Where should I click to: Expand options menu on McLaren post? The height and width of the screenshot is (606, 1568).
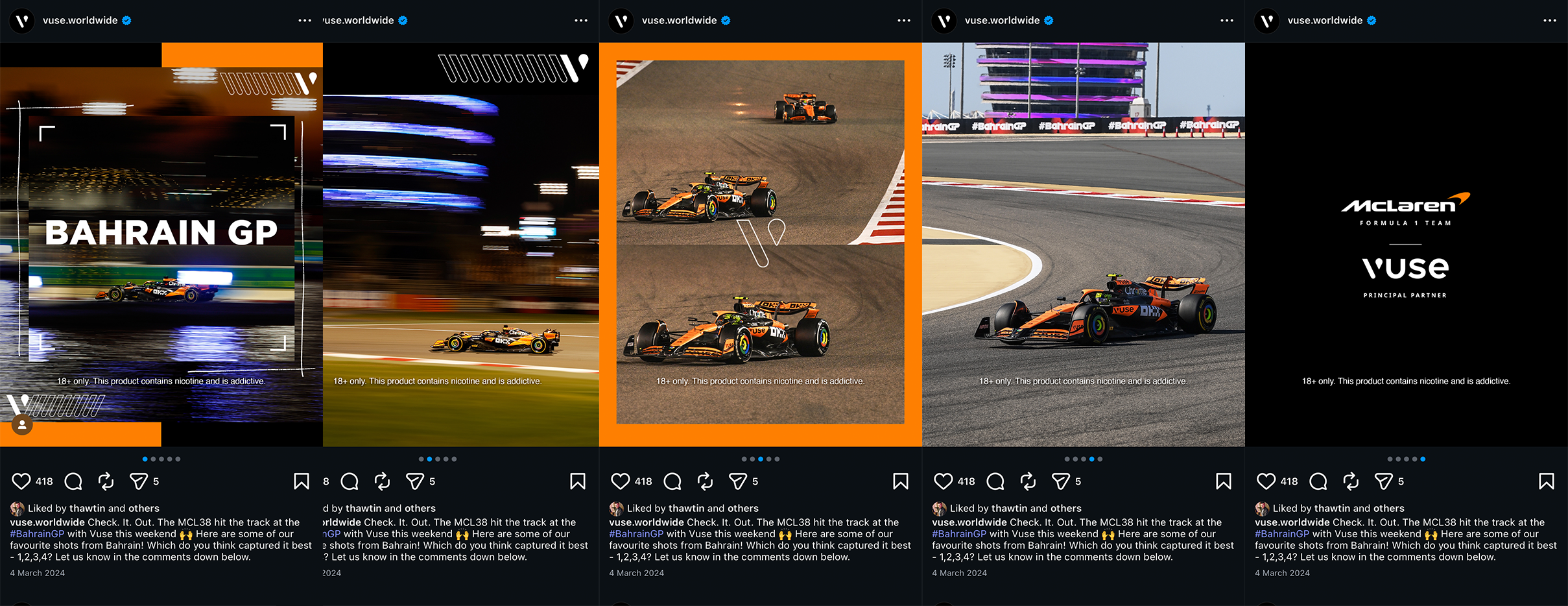1550,21
